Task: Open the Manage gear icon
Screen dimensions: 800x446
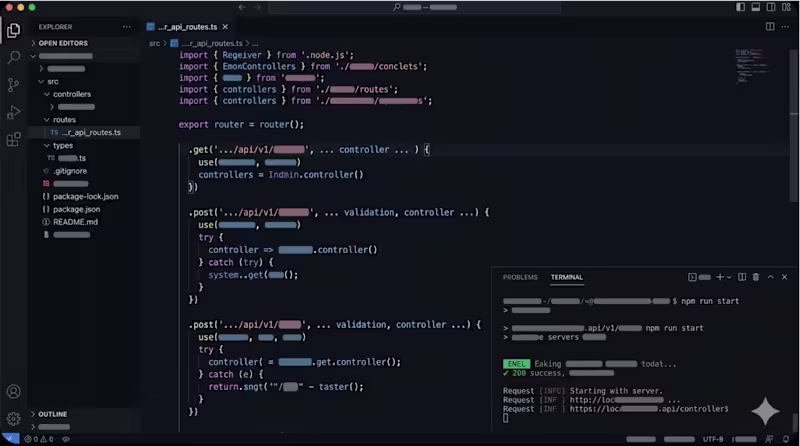Action: point(14,418)
